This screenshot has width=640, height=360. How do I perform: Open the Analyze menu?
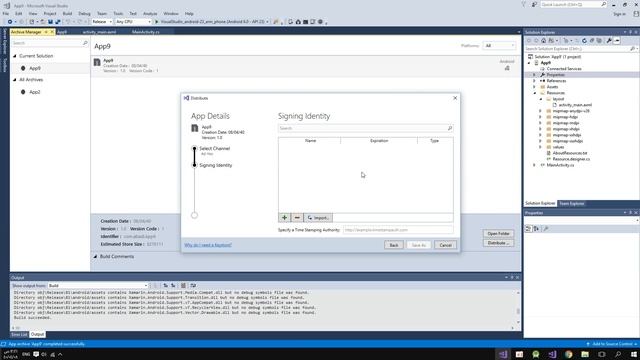(x=150, y=13)
